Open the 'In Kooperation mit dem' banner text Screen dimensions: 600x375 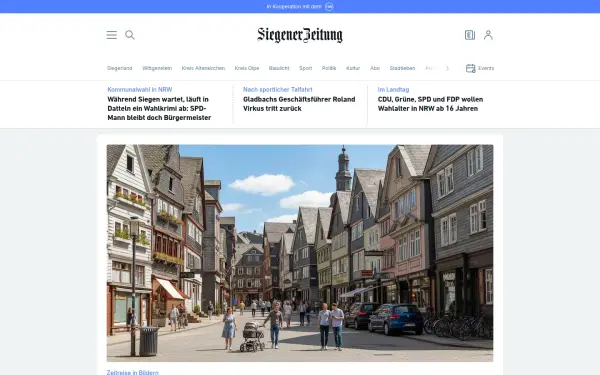[294, 7]
